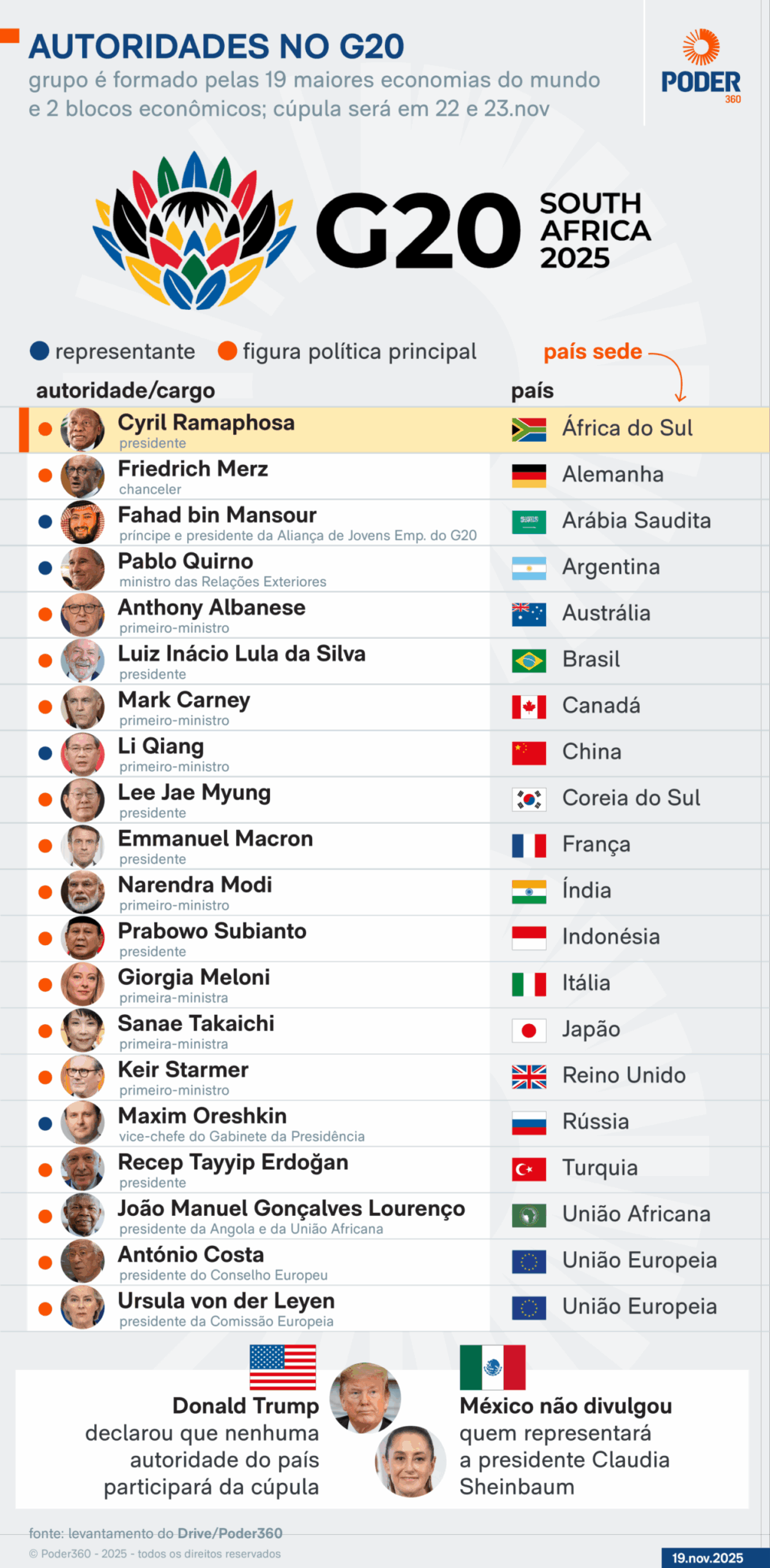Click the orange figura política principal dot
This screenshot has height=1568, width=770.
[227, 351]
